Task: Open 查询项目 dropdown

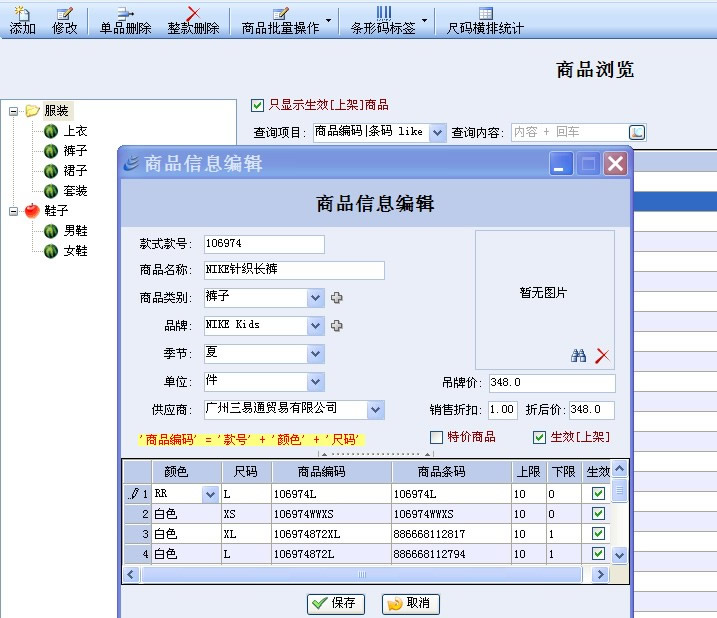Action: [x=437, y=133]
